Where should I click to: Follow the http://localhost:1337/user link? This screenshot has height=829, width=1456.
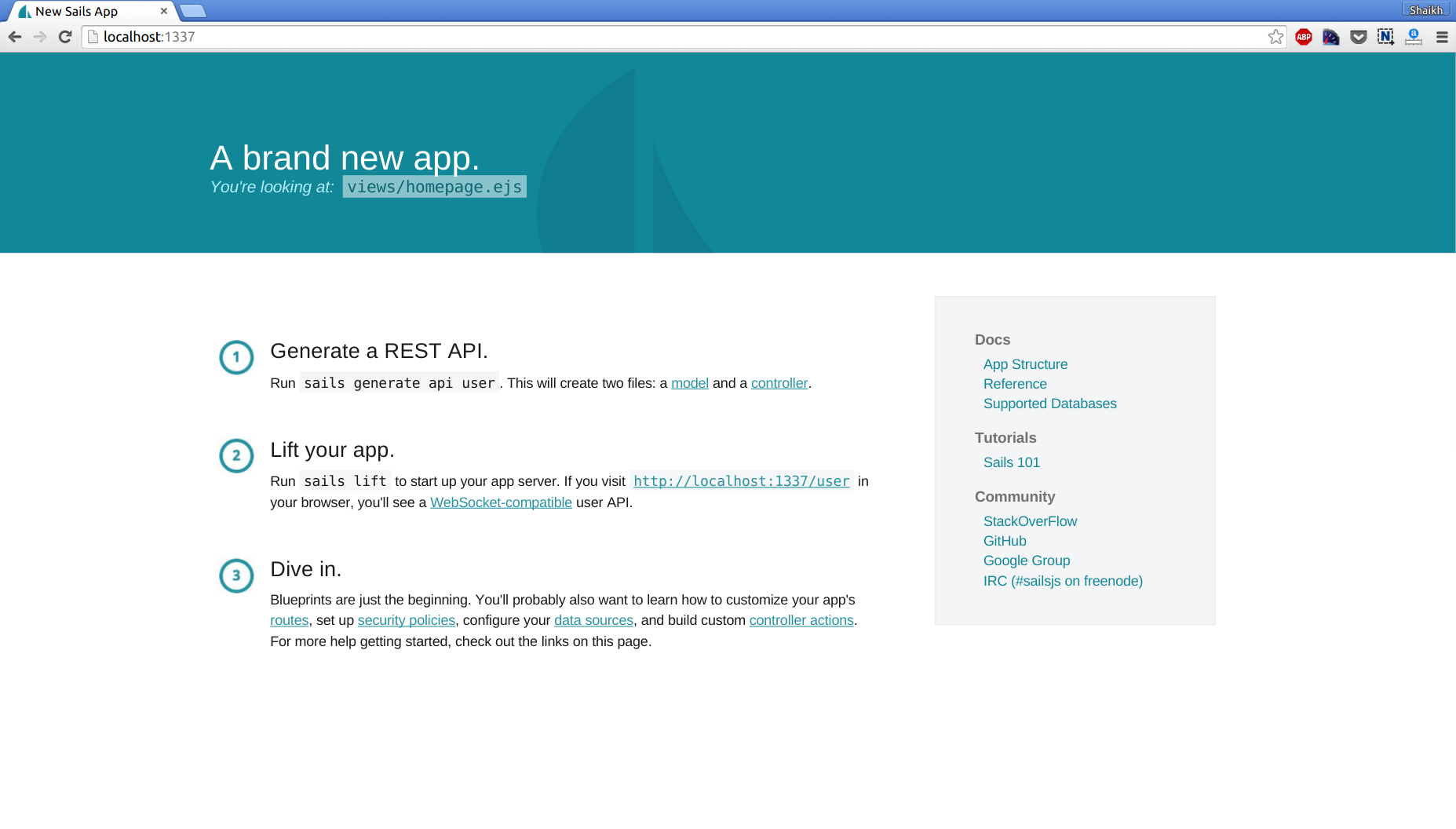(x=741, y=481)
